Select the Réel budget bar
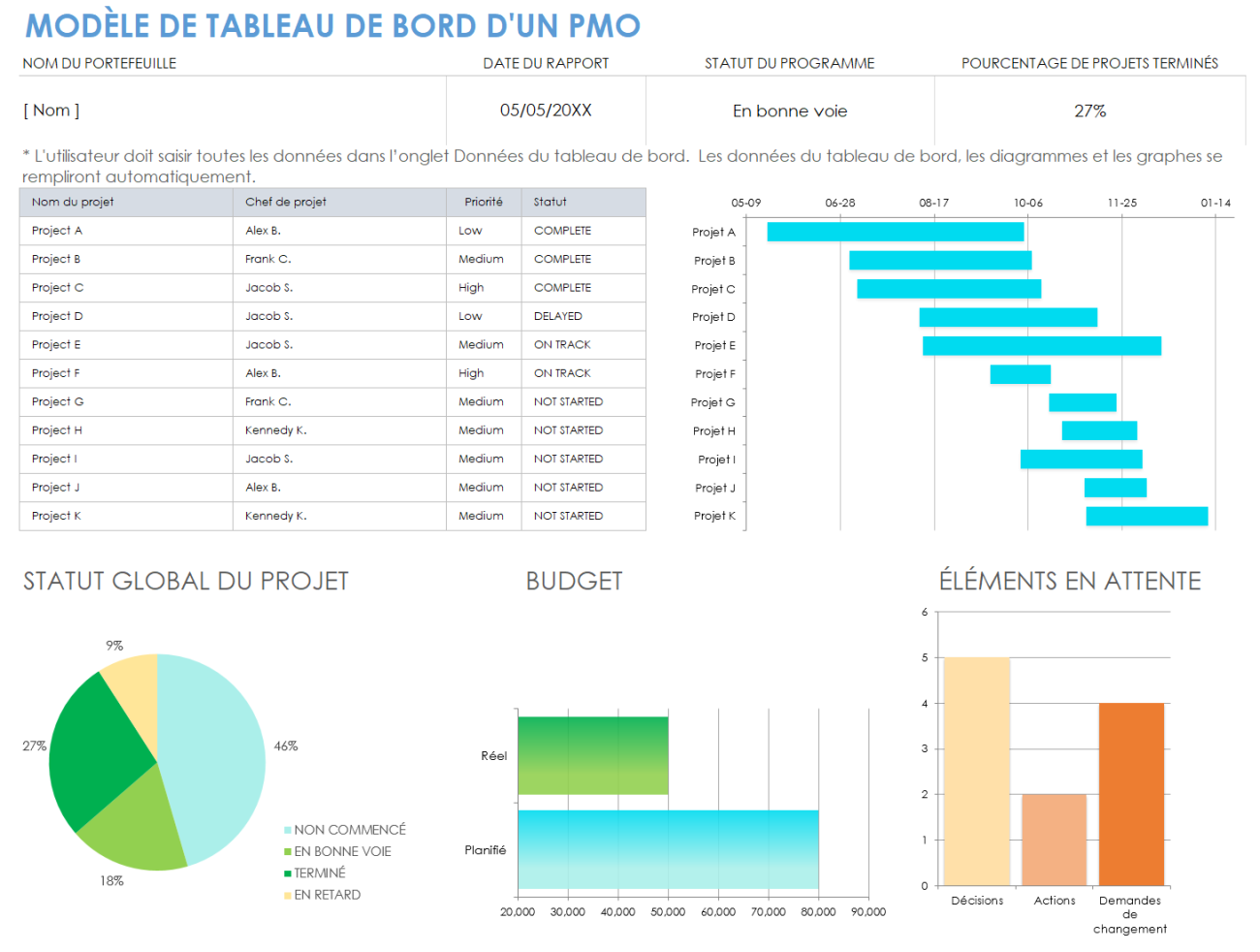The height and width of the screenshot is (952, 1260). pos(593,755)
